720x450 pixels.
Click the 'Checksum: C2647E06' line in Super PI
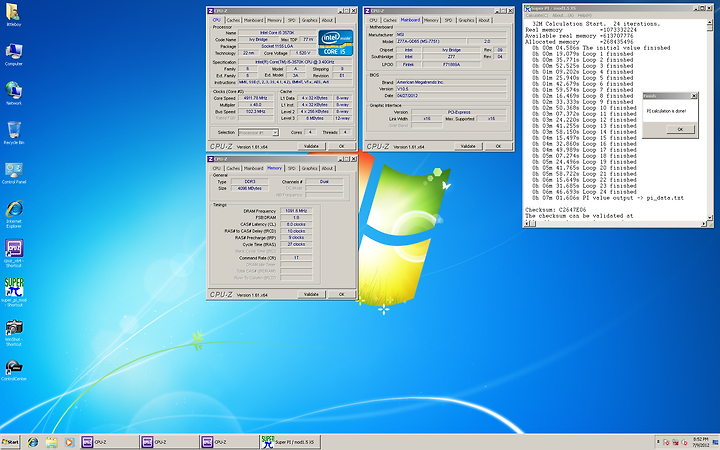point(556,210)
